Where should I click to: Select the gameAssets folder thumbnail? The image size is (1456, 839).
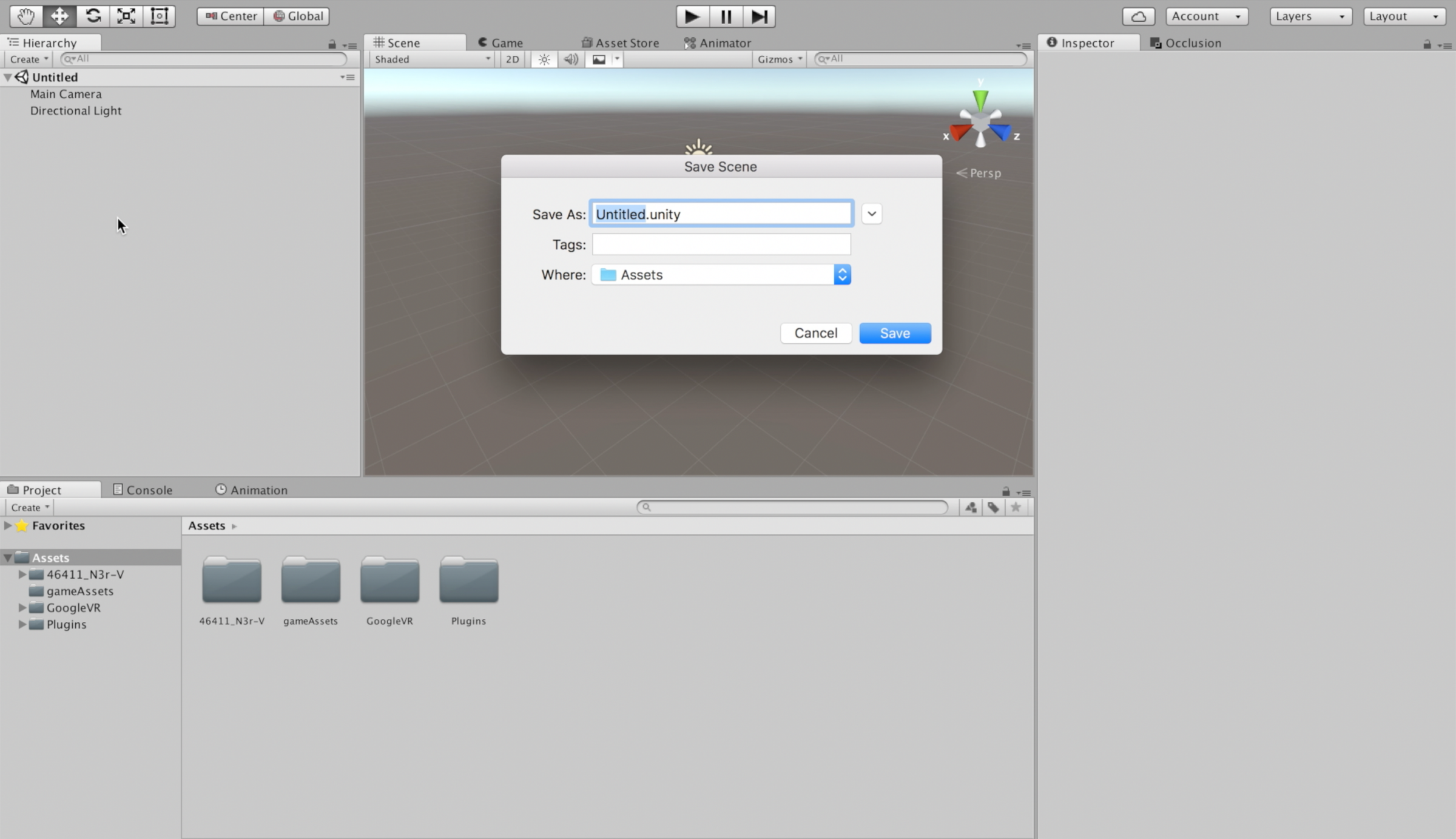coord(310,580)
